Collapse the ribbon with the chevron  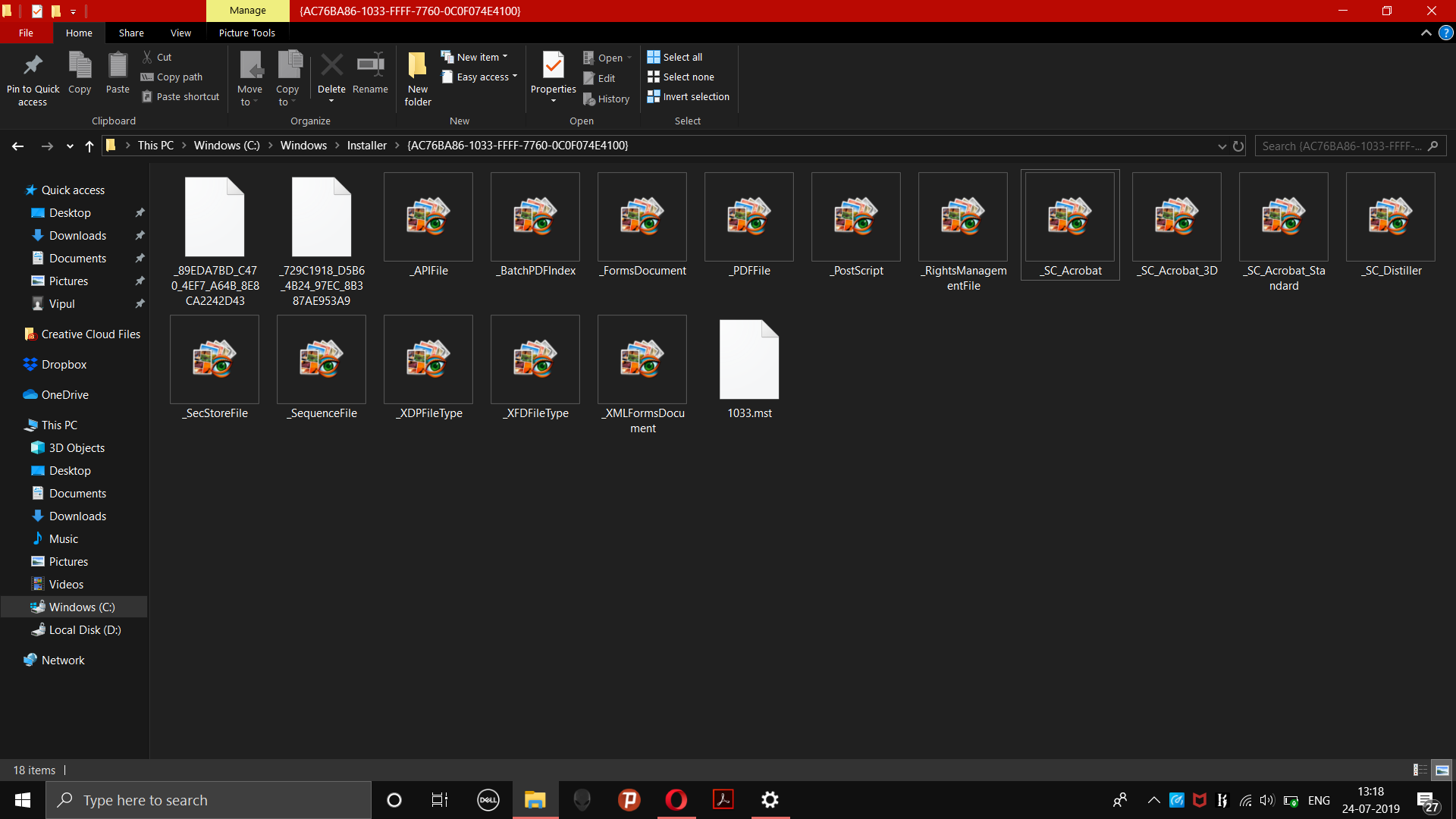tap(1426, 33)
